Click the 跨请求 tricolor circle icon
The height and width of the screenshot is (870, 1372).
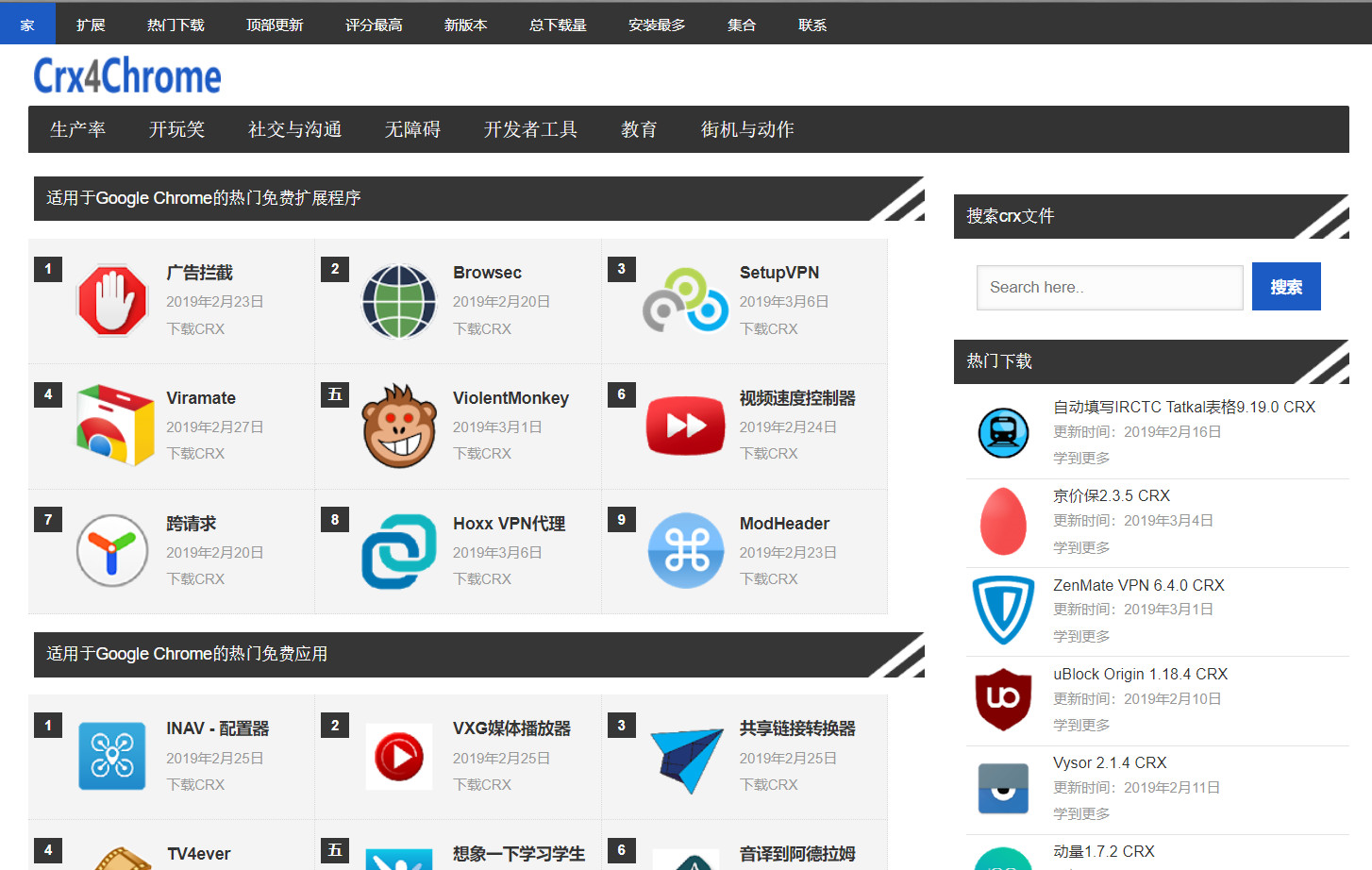tap(112, 551)
